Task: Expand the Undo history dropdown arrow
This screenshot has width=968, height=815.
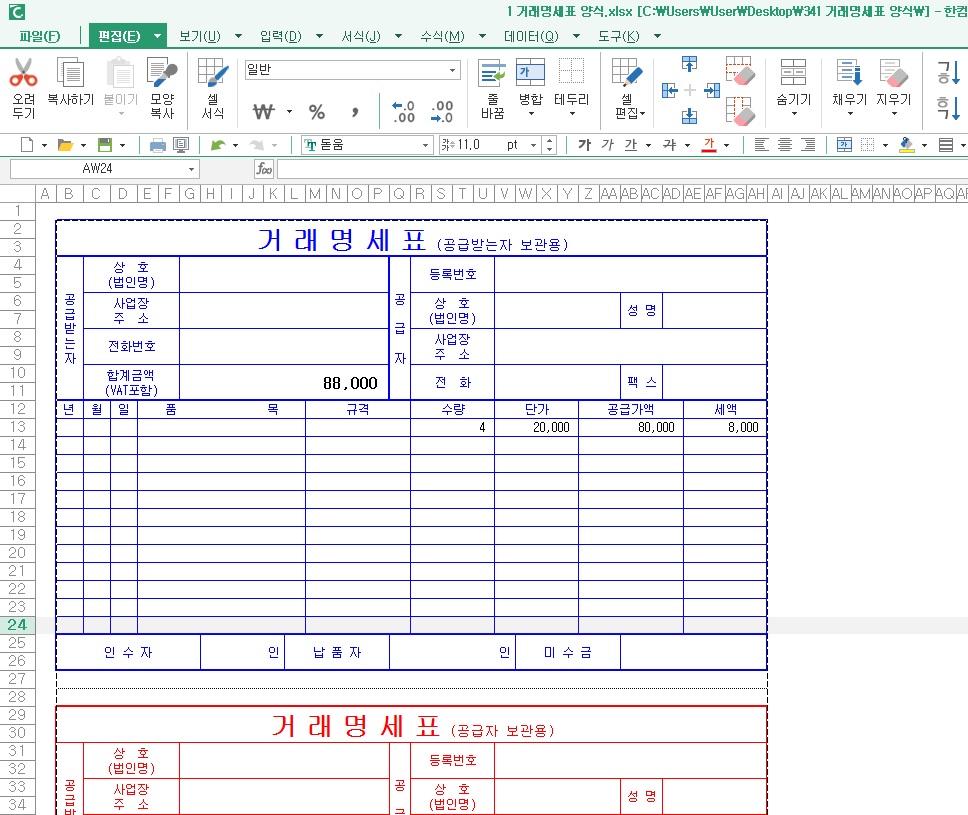Action: pos(235,145)
